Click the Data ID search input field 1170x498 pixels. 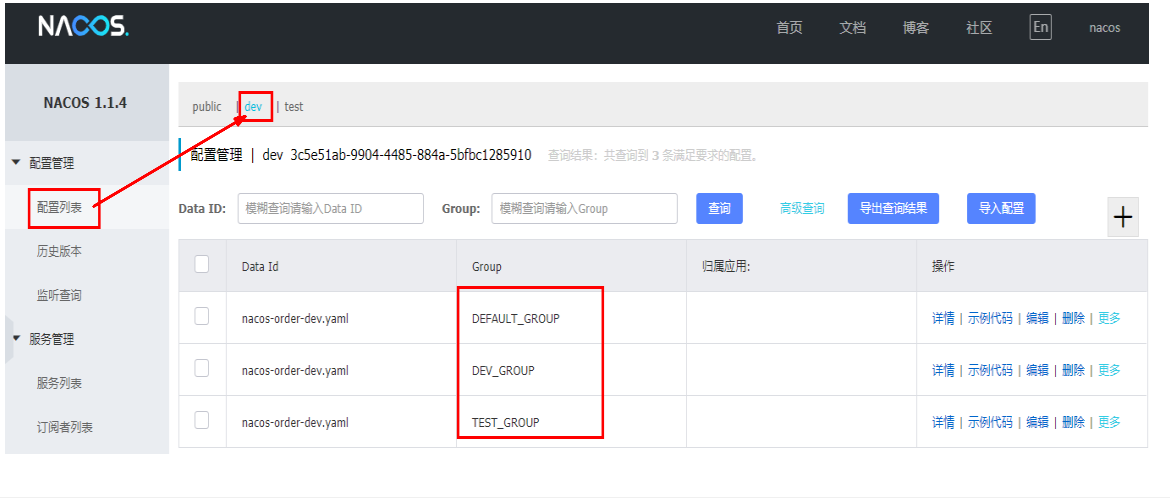tap(331, 208)
